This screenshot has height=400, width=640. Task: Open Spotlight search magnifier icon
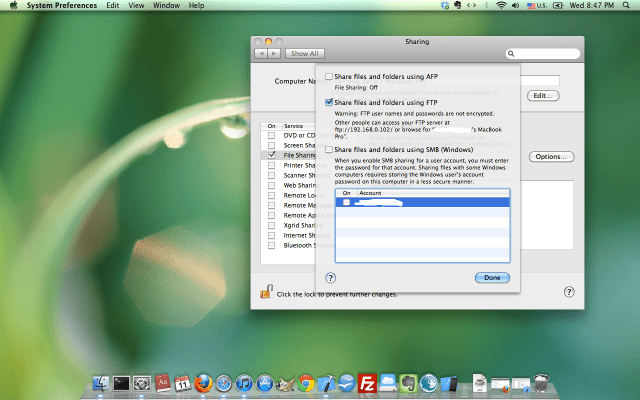pyautogui.click(x=627, y=6)
